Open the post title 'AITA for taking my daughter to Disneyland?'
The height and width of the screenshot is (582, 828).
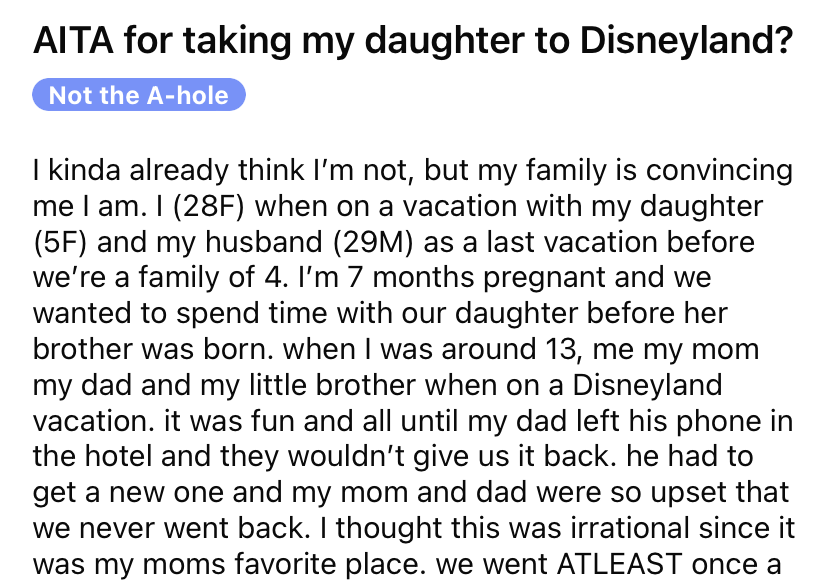click(413, 40)
